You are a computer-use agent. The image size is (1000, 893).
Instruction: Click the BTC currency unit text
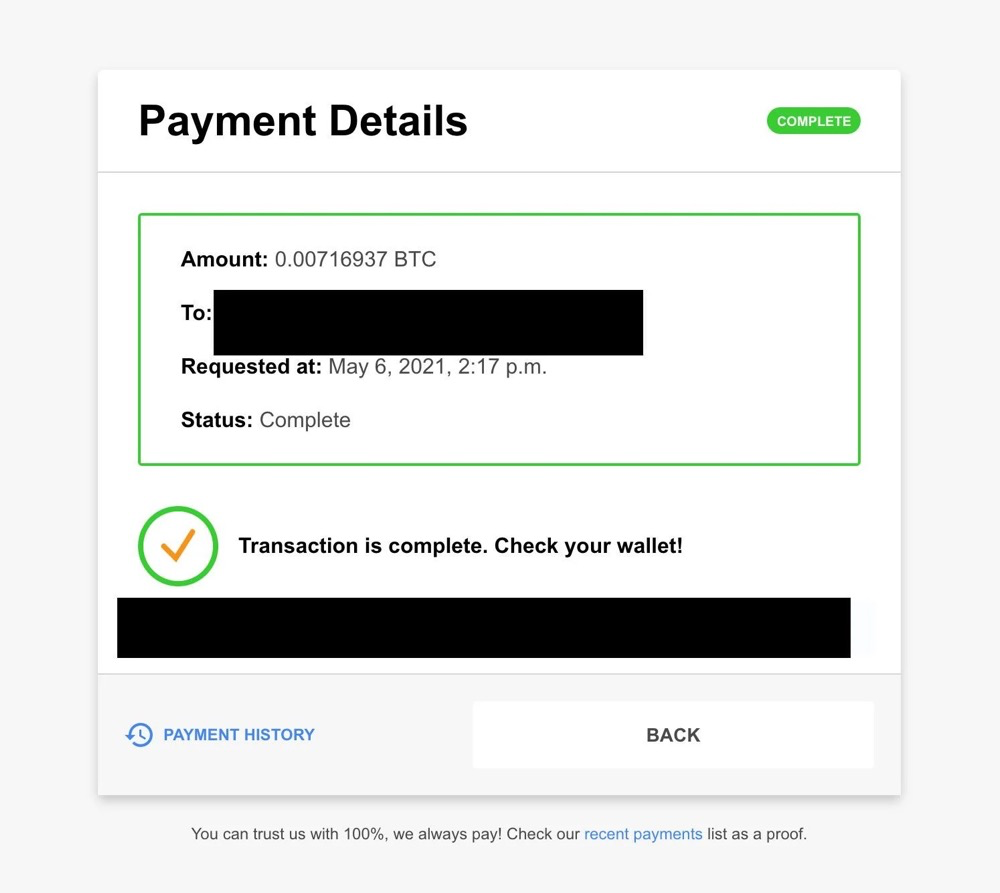point(415,260)
